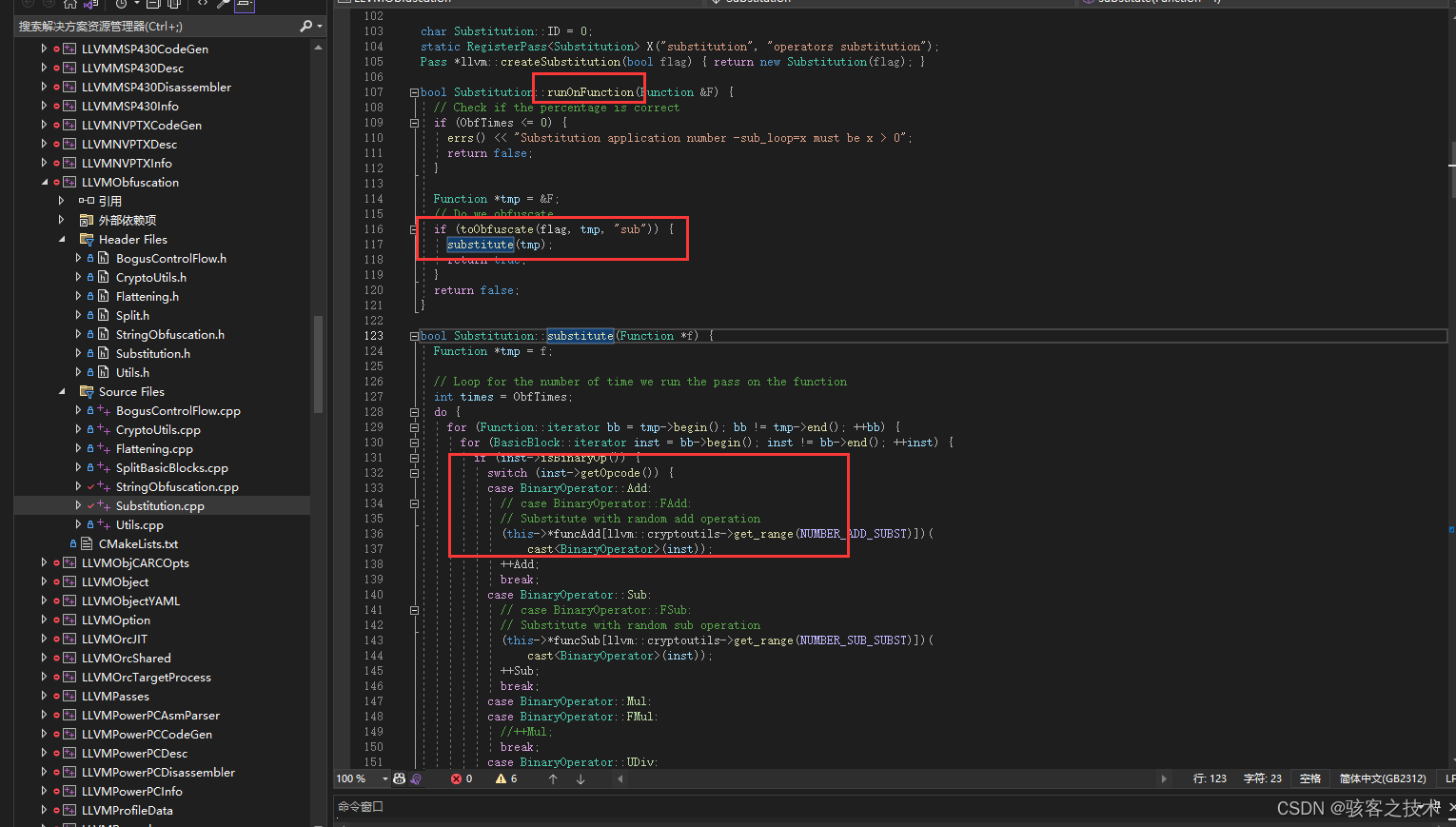Open the search options dropdown arrow
Viewport: 1456px width, 827px height.
tap(320, 26)
